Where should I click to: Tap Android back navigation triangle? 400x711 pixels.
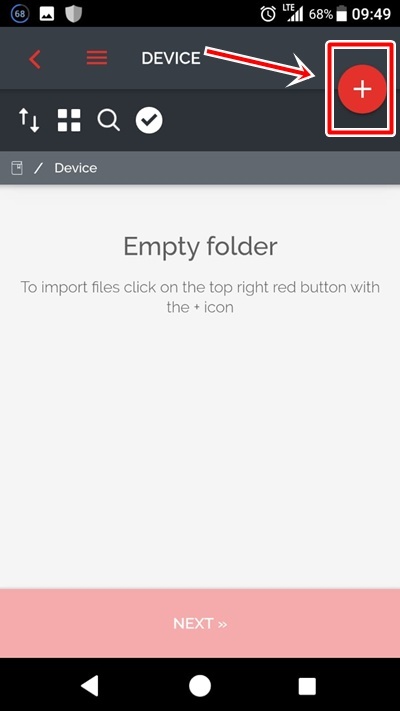pyautogui.click(x=90, y=687)
